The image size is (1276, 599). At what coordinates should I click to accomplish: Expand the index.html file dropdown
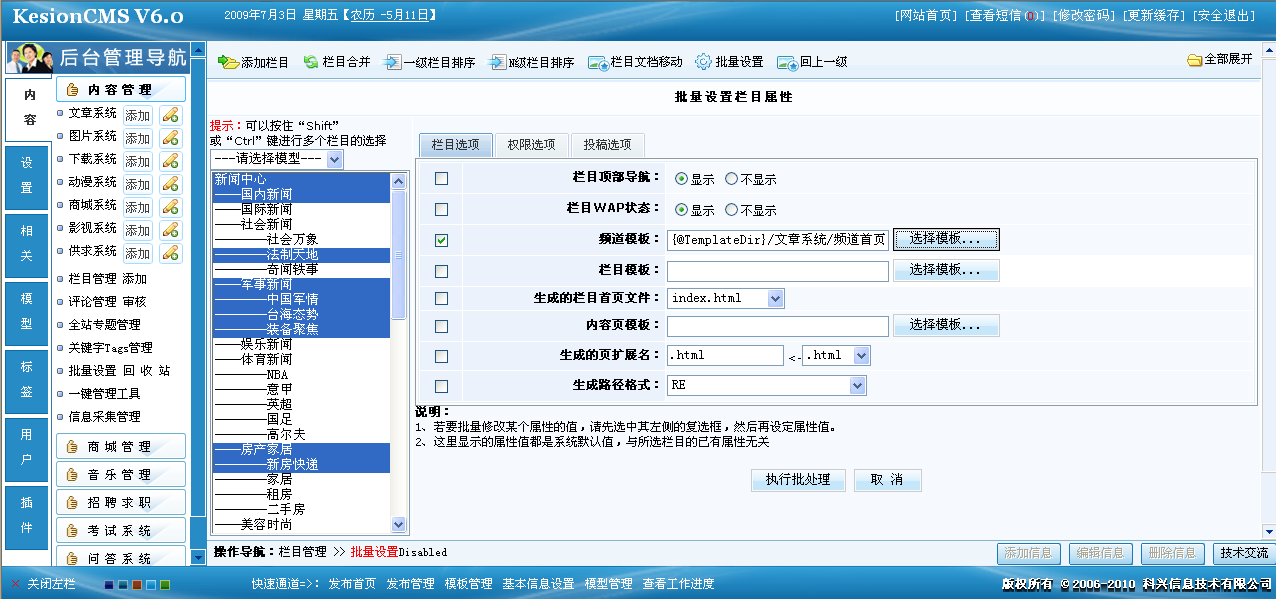tap(776, 298)
